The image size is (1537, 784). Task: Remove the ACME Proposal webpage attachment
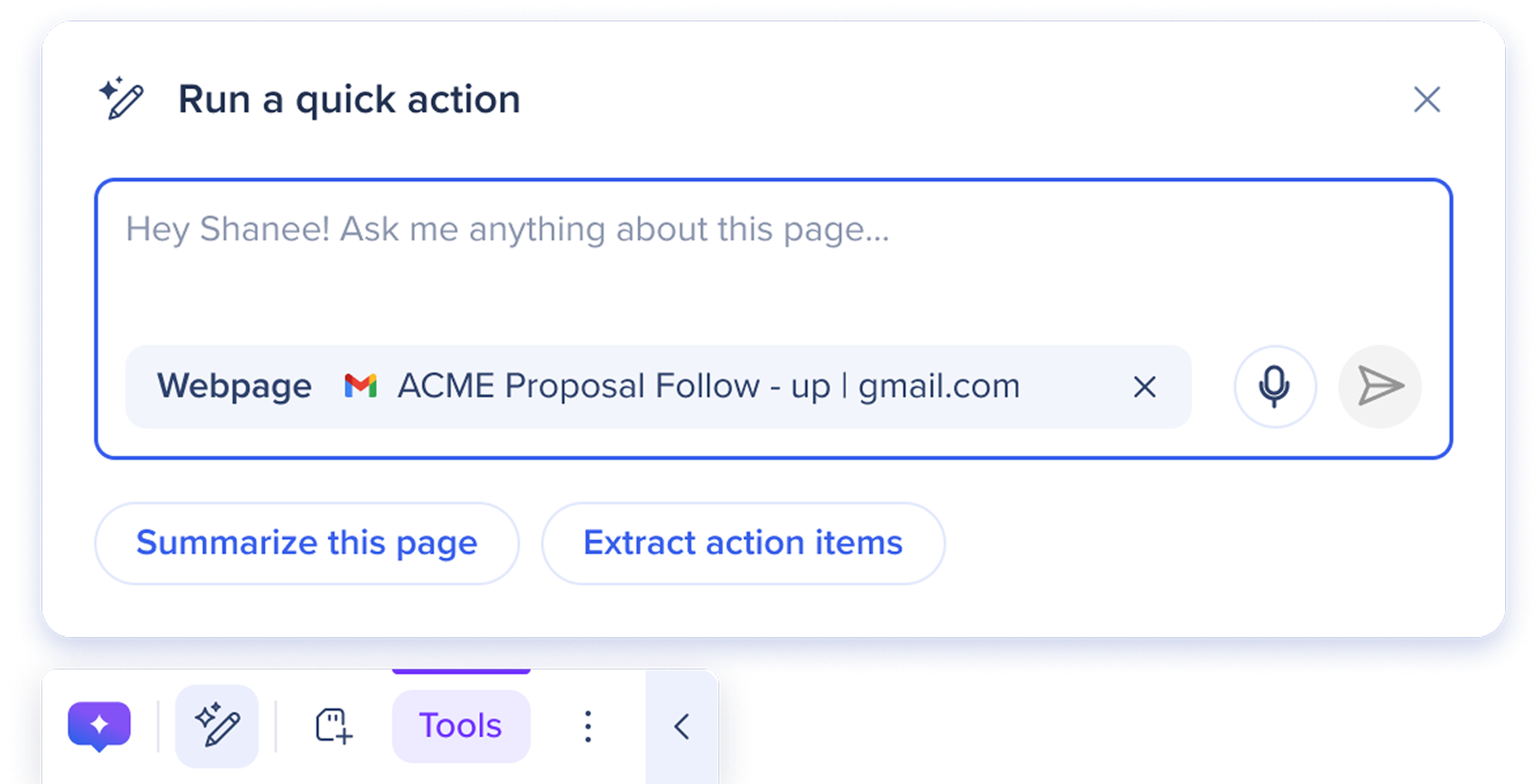pos(1144,387)
